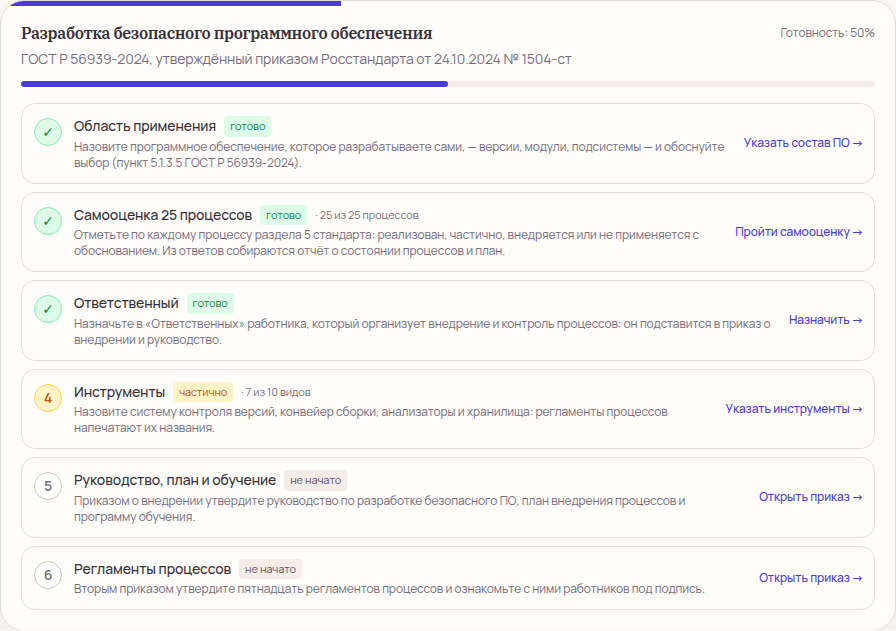Open the Пройти самооценку link
This screenshot has width=896, height=631.
(x=798, y=232)
